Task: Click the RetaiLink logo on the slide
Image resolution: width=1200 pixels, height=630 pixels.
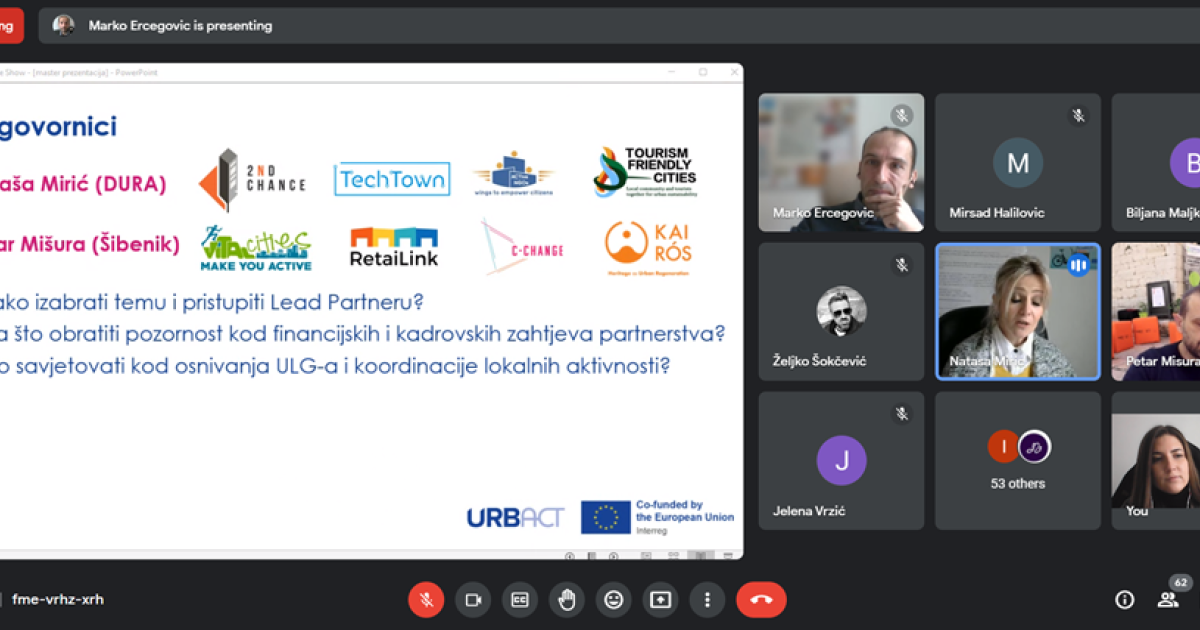Action: click(393, 248)
